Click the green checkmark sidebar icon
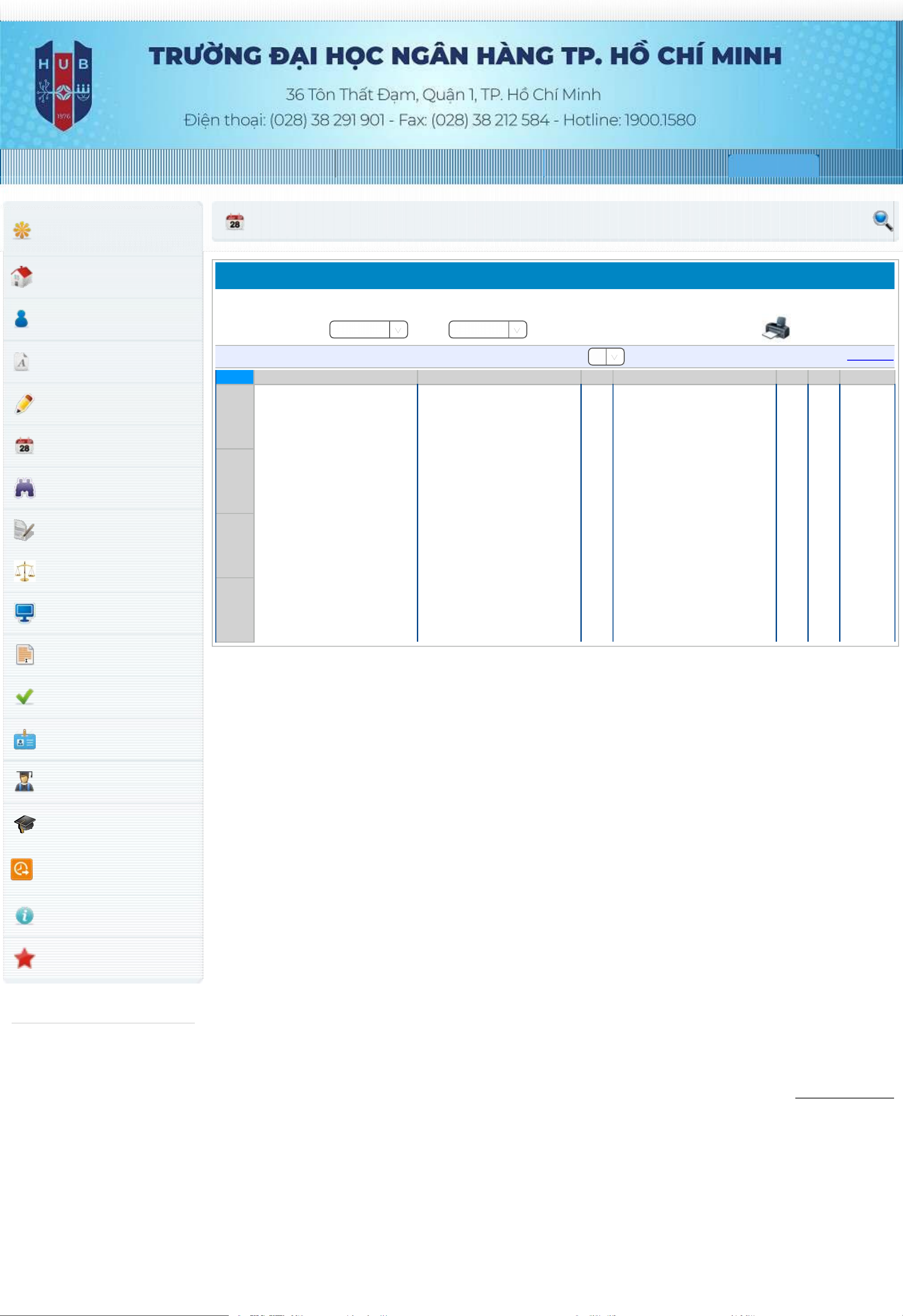 tap(24, 697)
